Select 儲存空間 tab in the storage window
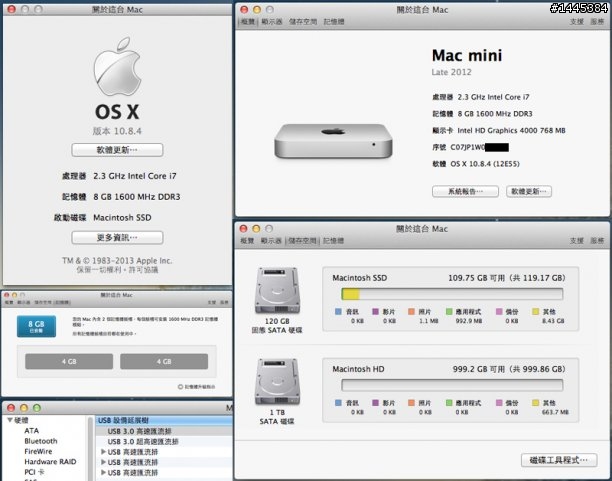The image size is (612, 481). pyautogui.click(x=302, y=241)
